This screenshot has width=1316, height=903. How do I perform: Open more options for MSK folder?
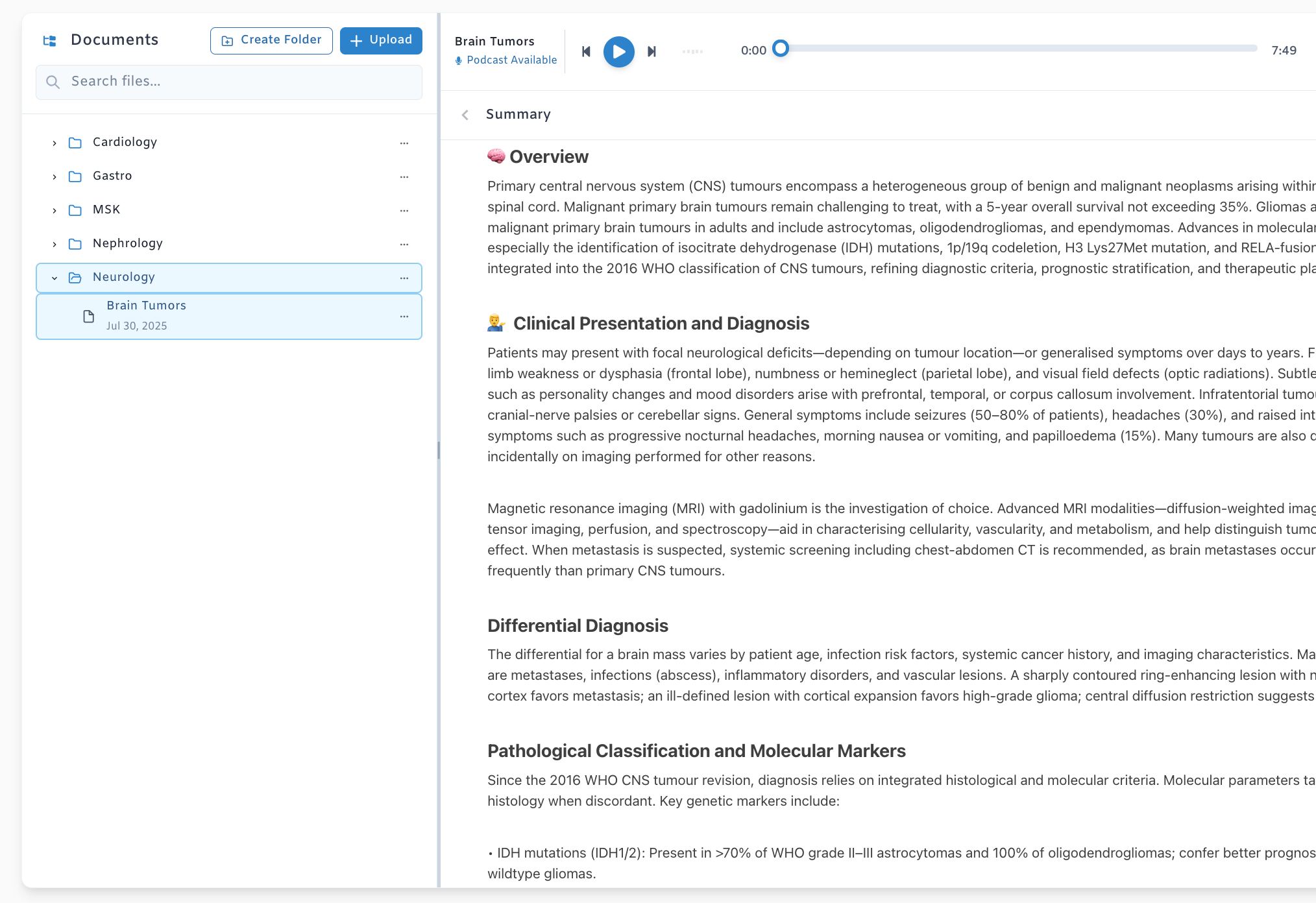(x=404, y=210)
